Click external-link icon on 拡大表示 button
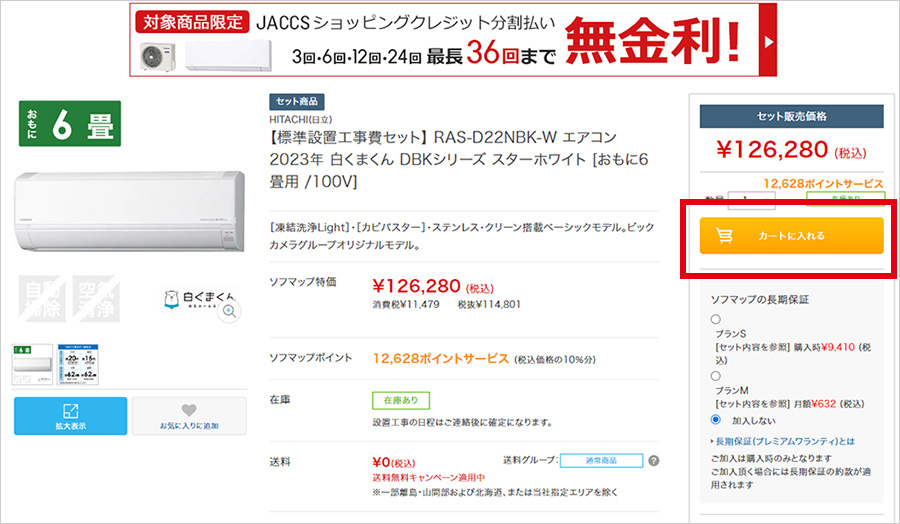The width and height of the screenshot is (900, 524). 71,410
